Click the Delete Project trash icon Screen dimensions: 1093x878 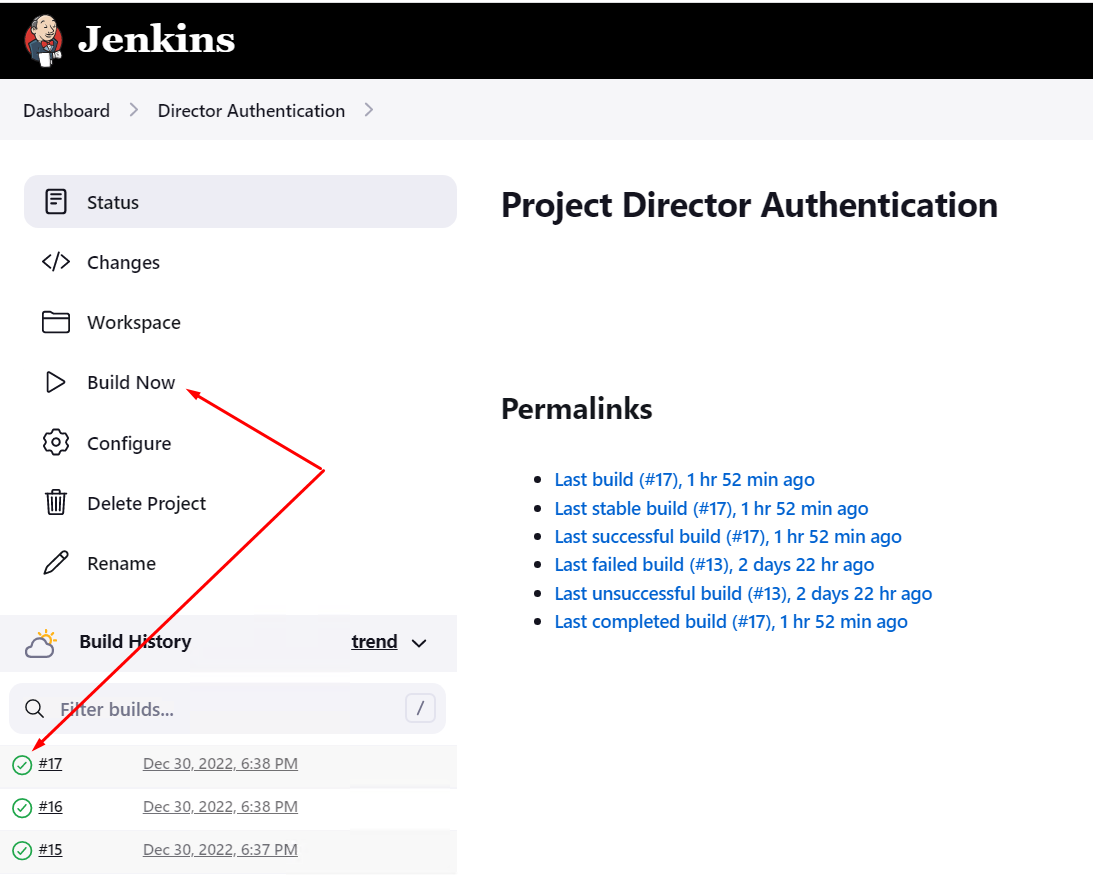coord(57,503)
